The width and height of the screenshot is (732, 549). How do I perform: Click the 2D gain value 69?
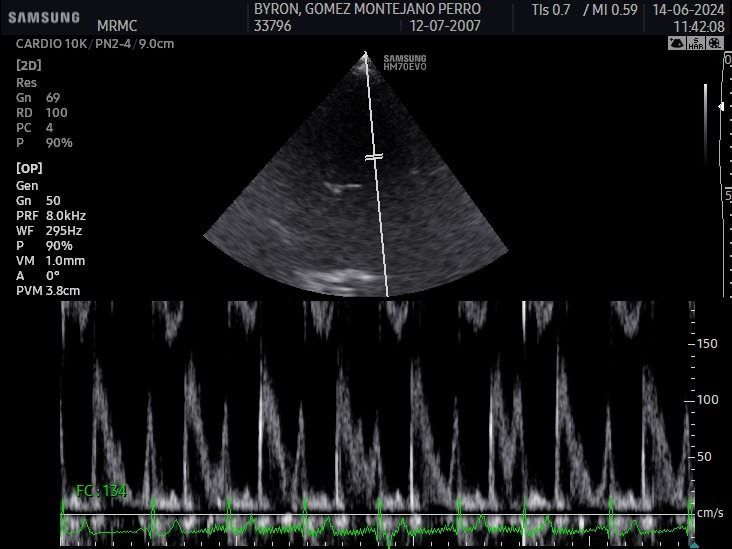click(53, 98)
